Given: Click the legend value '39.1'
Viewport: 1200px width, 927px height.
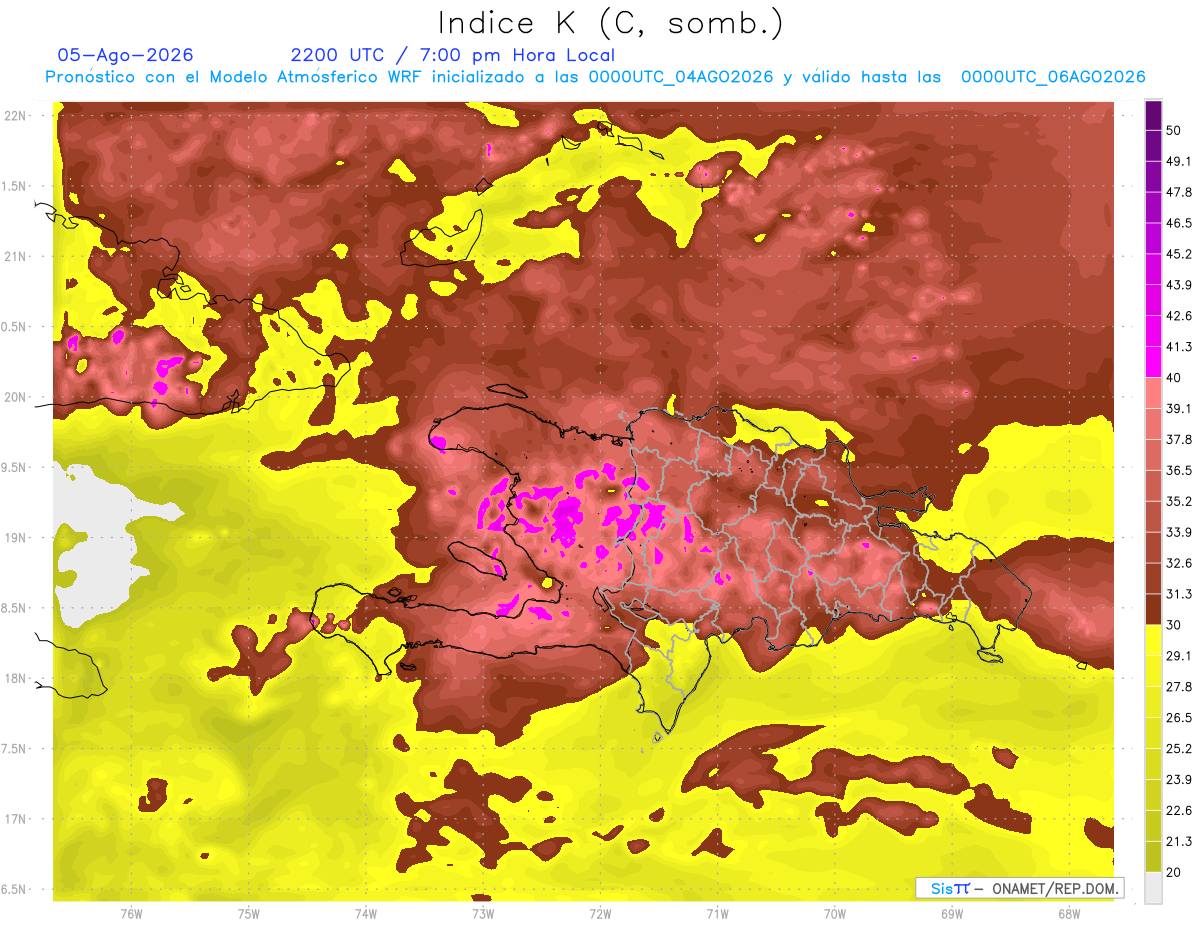Looking at the screenshot, I should pyautogui.click(x=1179, y=409).
